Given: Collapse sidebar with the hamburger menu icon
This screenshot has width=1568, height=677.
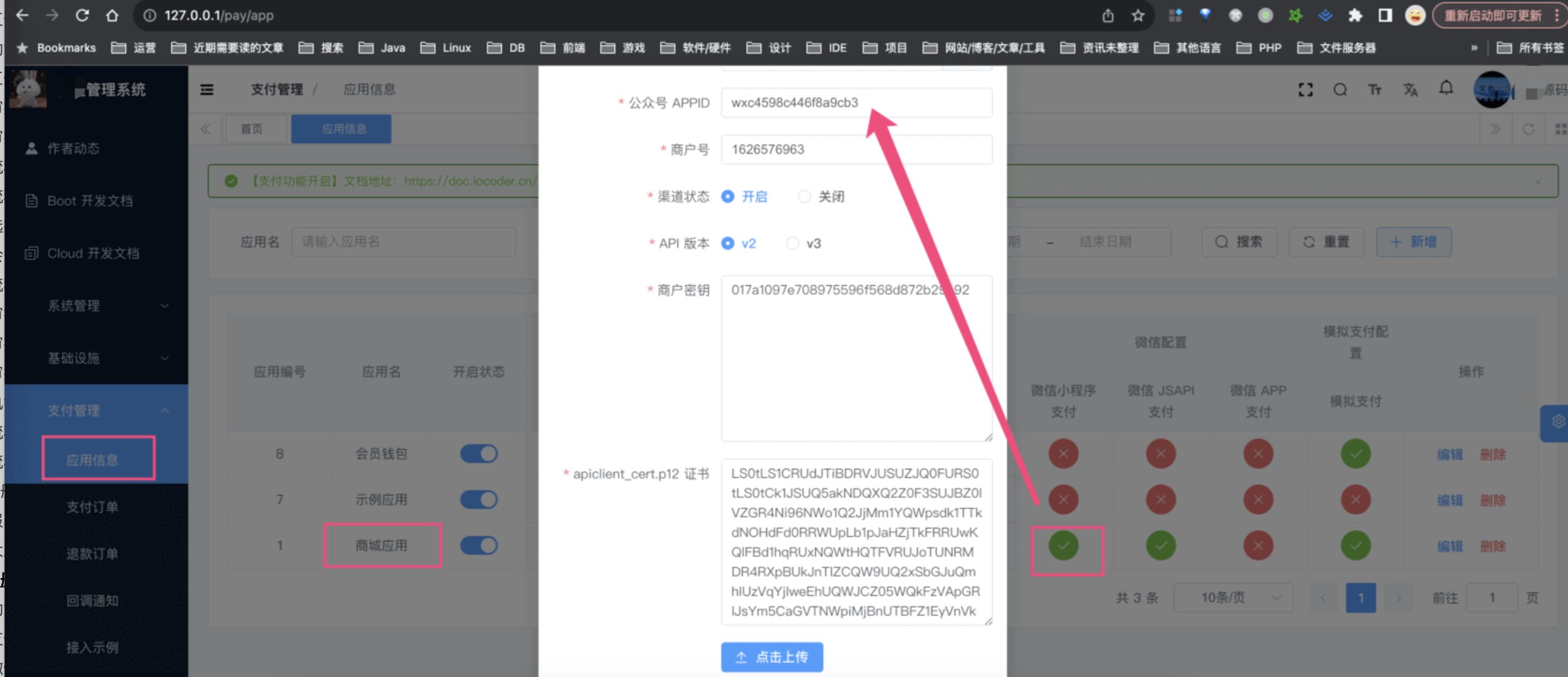Looking at the screenshot, I should point(207,90).
